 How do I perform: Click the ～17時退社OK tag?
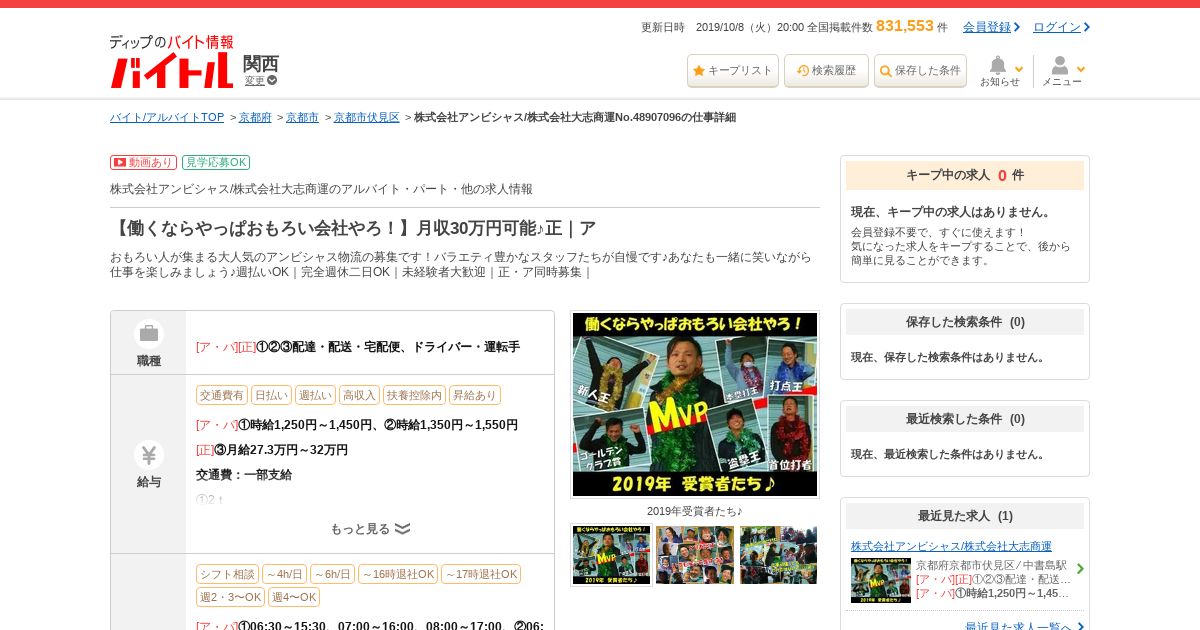coord(481,574)
